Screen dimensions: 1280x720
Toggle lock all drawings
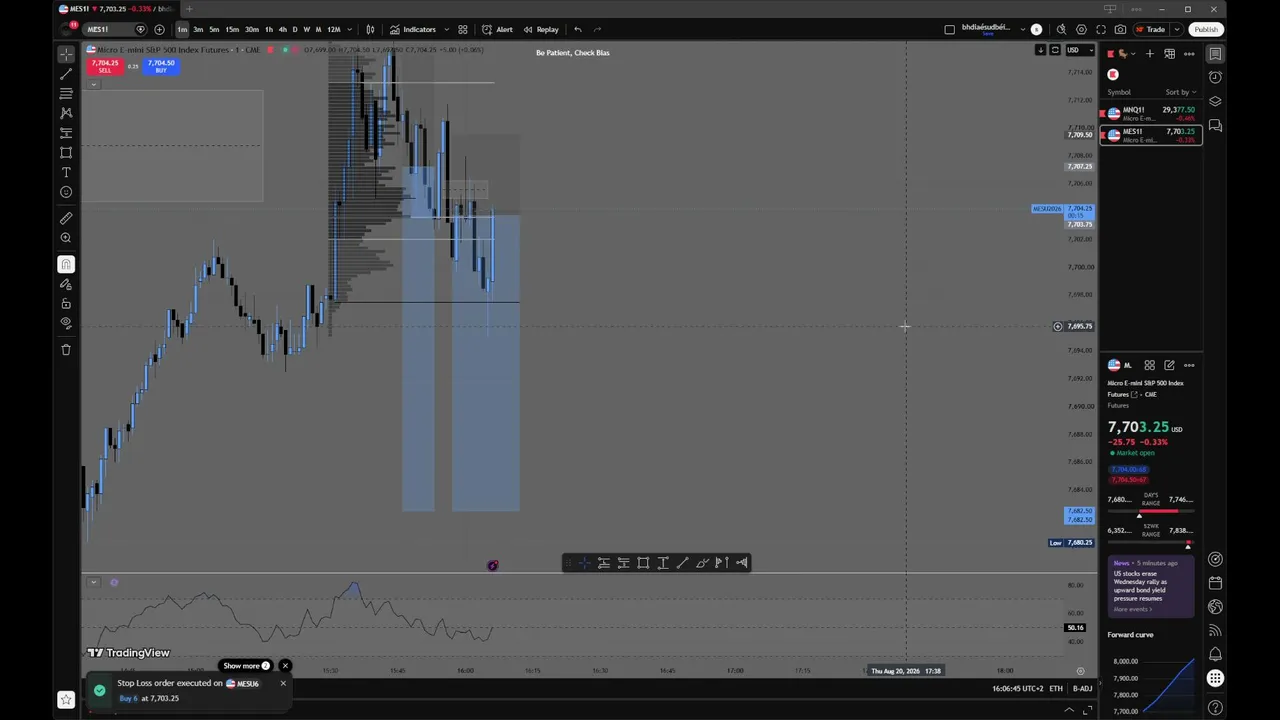coord(66,303)
